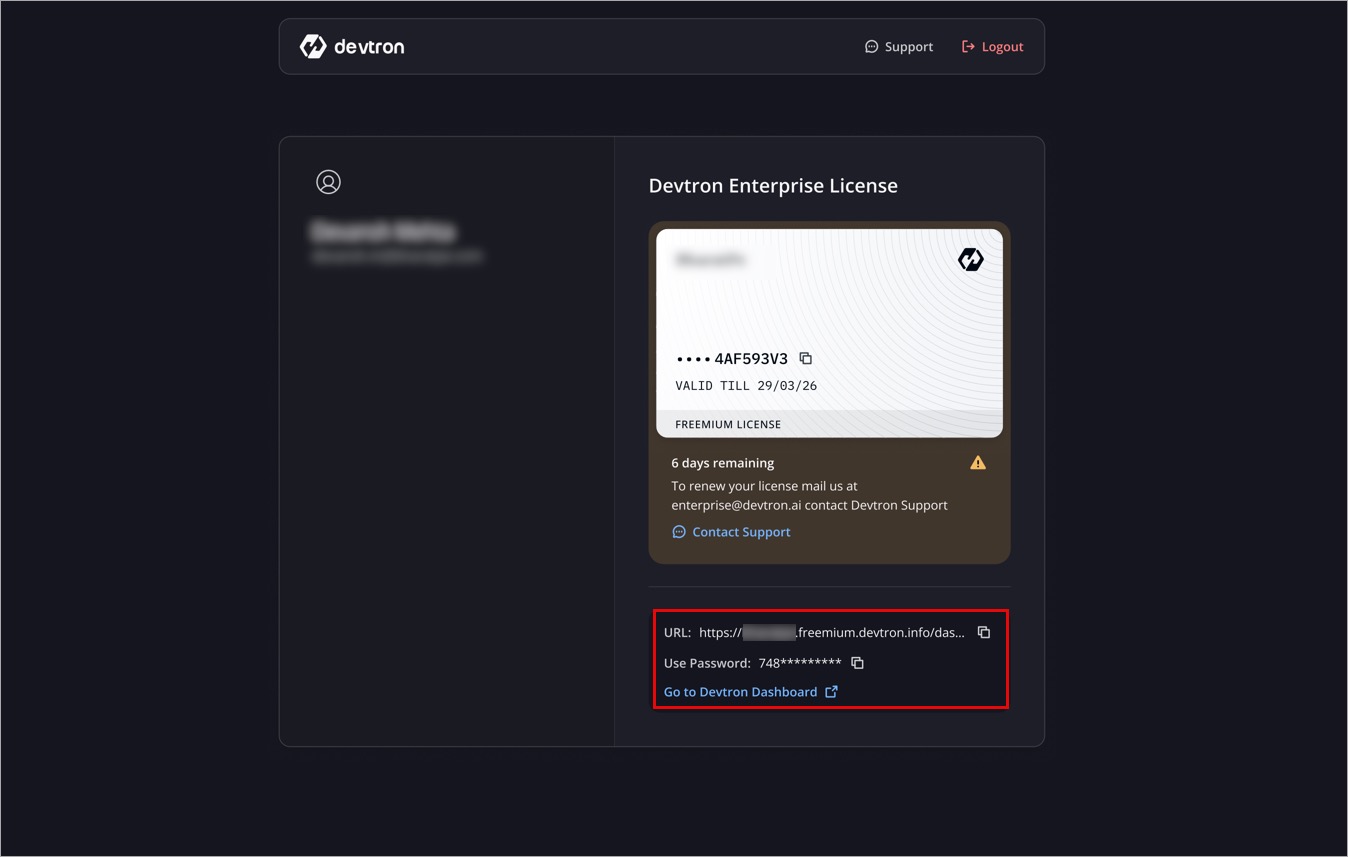
Task: Click the Devtron logo icon in header
Action: [313, 46]
